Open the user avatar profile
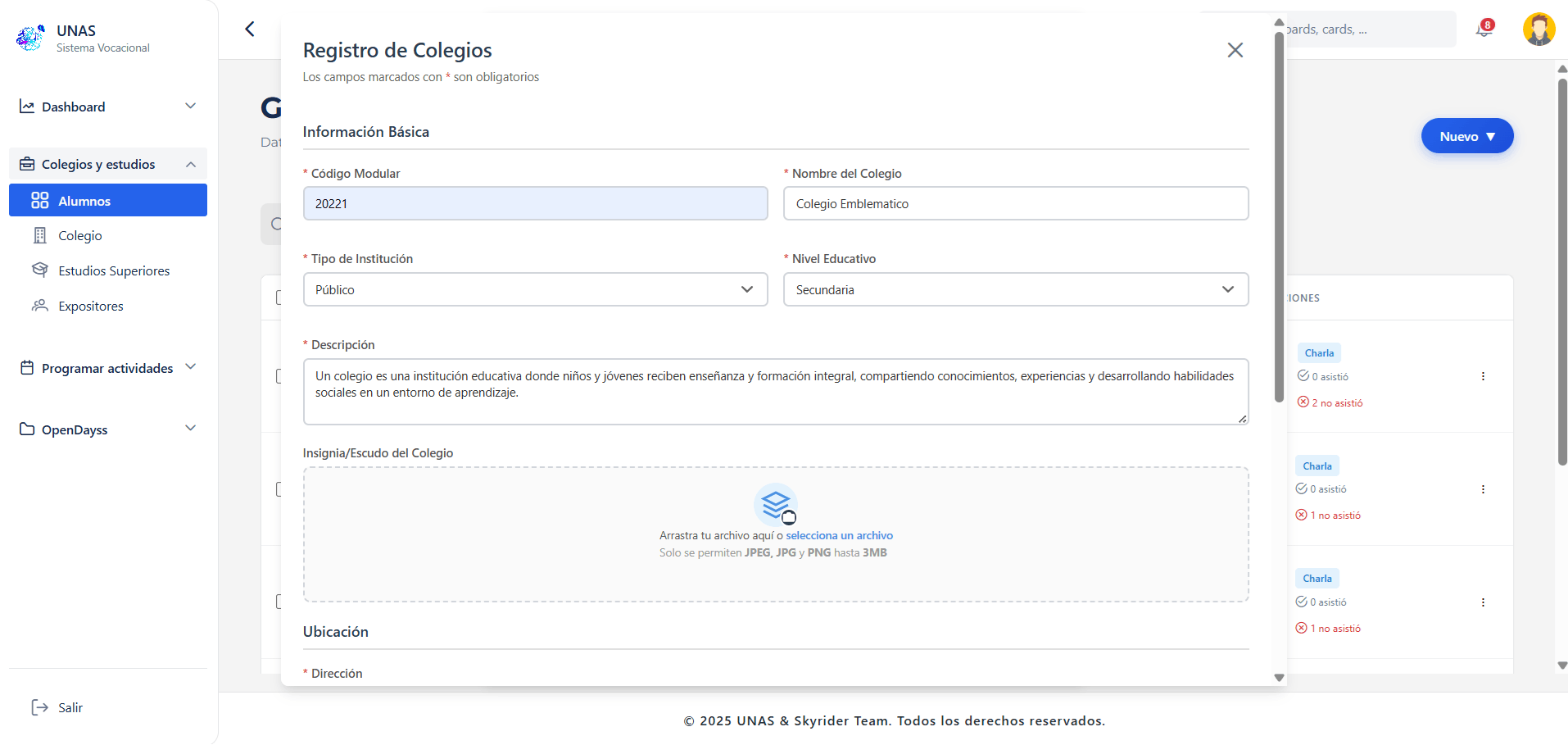Screen dimensions: 1568x745 click(x=1539, y=30)
